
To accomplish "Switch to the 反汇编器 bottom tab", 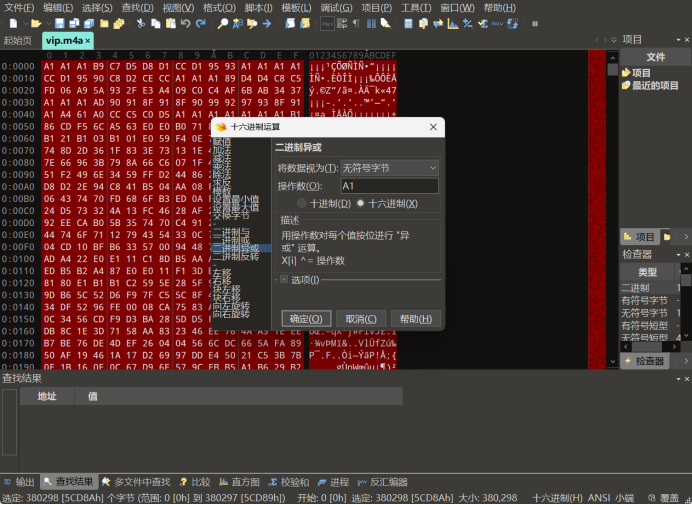I will click(x=383, y=482).
